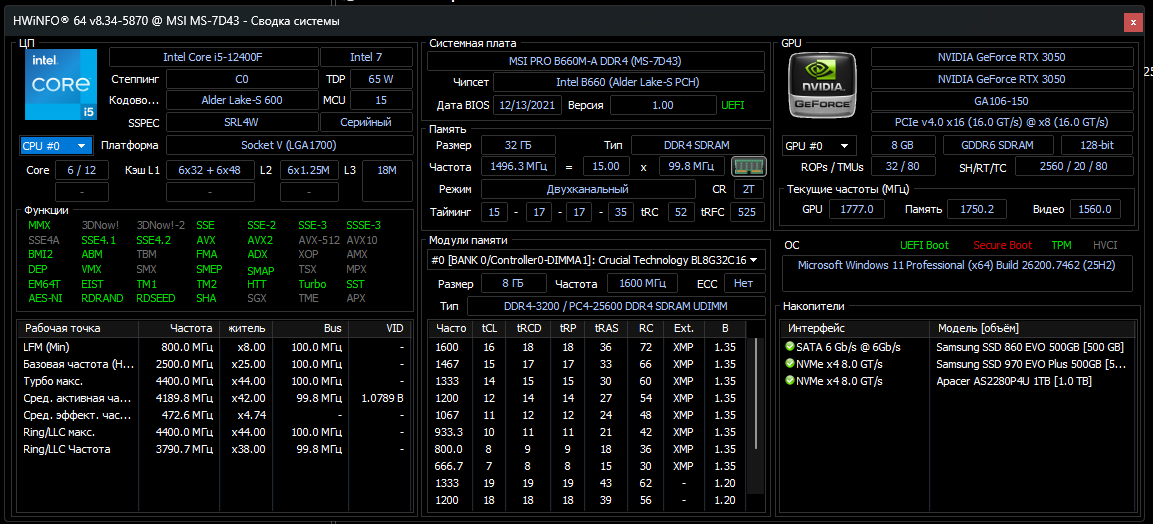Screen dimensions: 1153x524
Task: Click the GDDR6 SDRAM memory type field
Action: (998, 146)
